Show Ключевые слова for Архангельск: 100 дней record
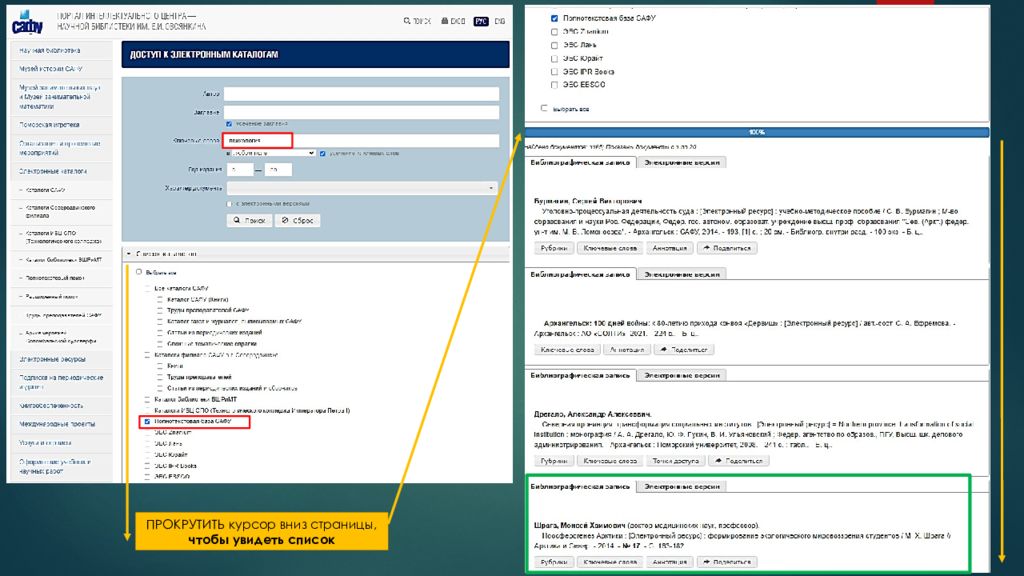This screenshot has height=576, width=1024. (x=567, y=349)
